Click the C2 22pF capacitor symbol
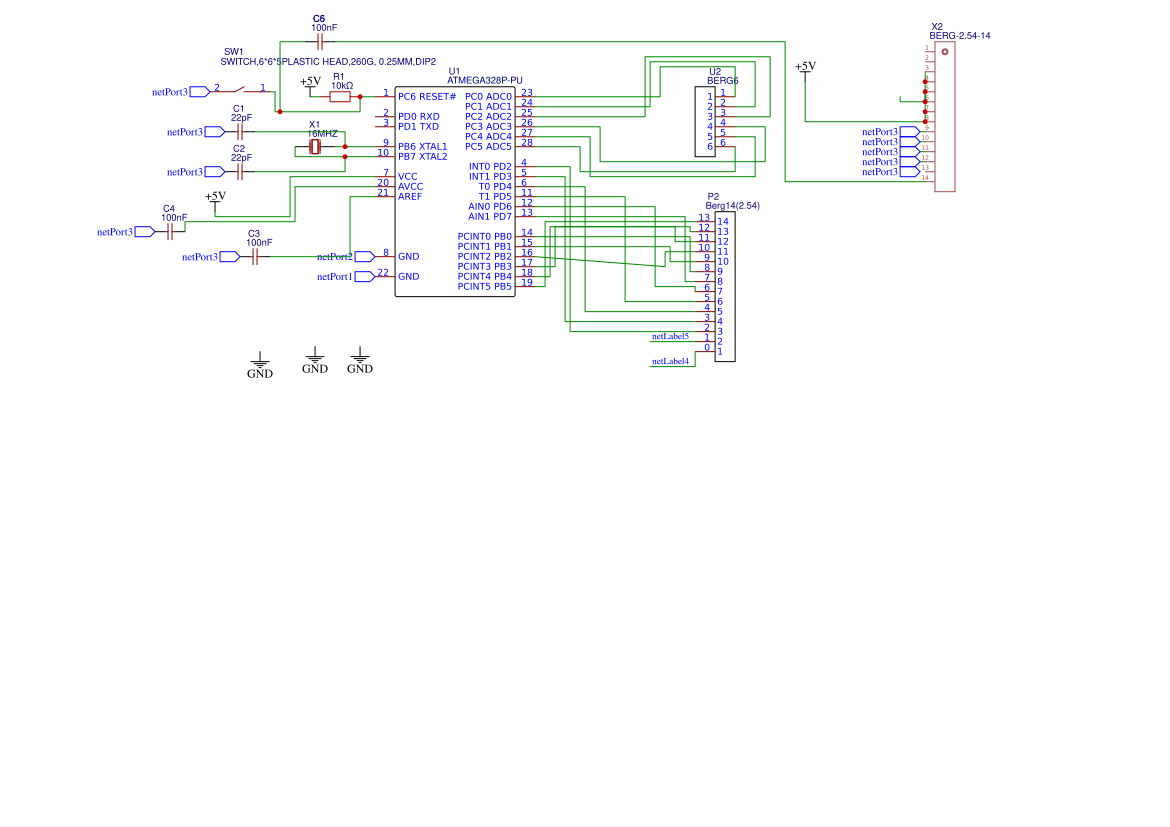 click(239, 172)
